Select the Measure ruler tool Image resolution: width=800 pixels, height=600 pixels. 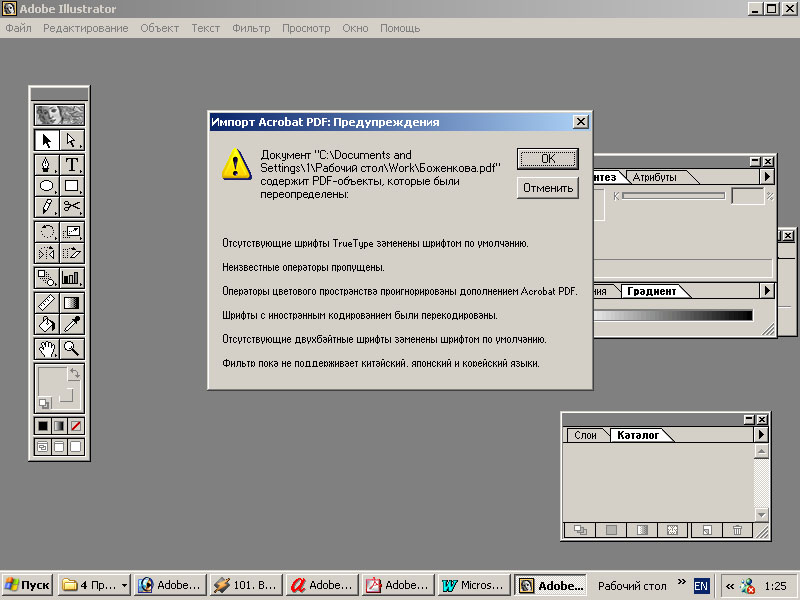(46, 303)
